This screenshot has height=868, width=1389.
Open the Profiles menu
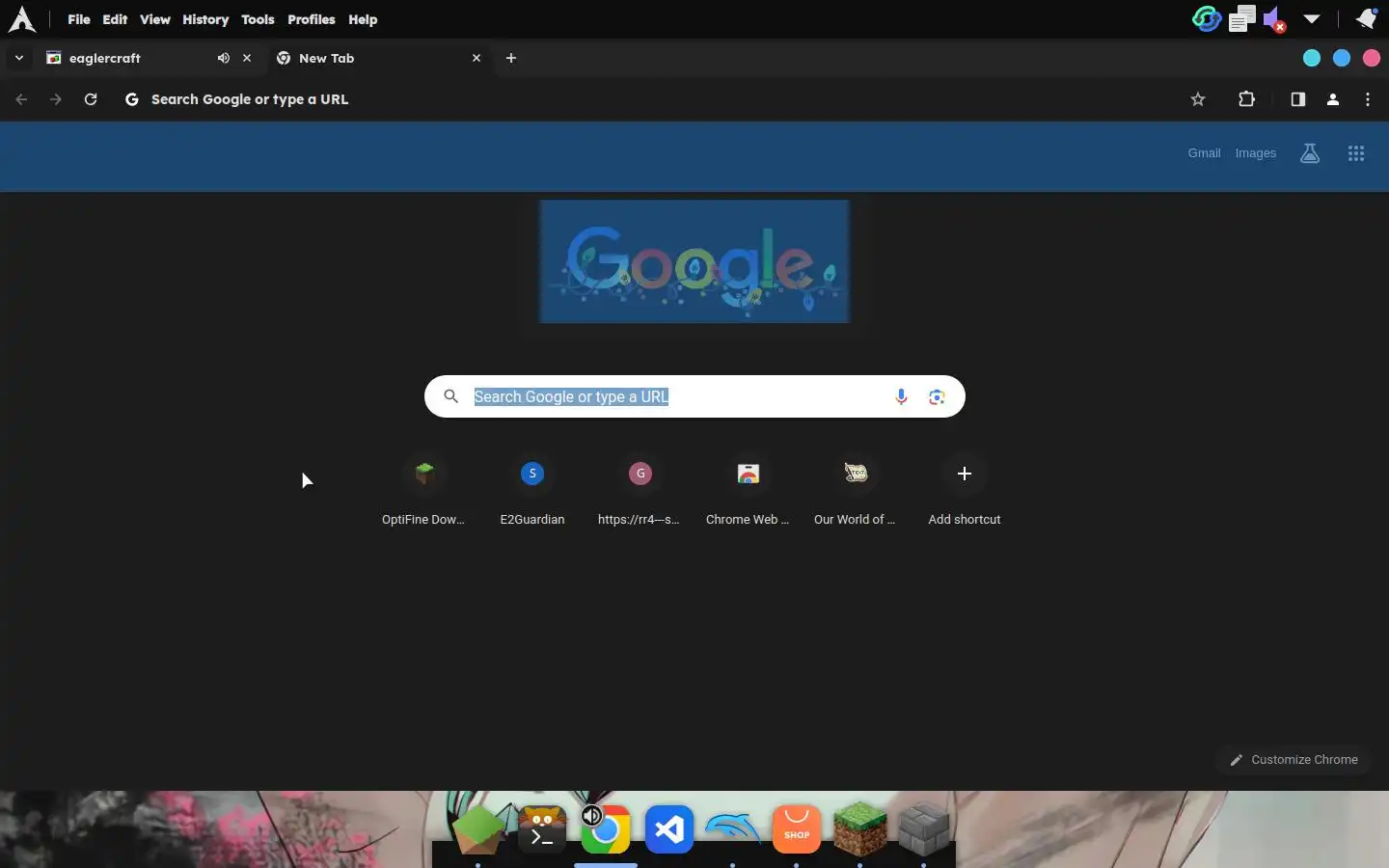(x=312, y=19)
